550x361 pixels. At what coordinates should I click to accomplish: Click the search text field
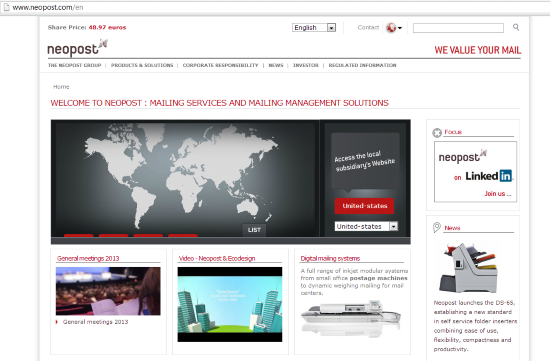click(x=458, y=28)
